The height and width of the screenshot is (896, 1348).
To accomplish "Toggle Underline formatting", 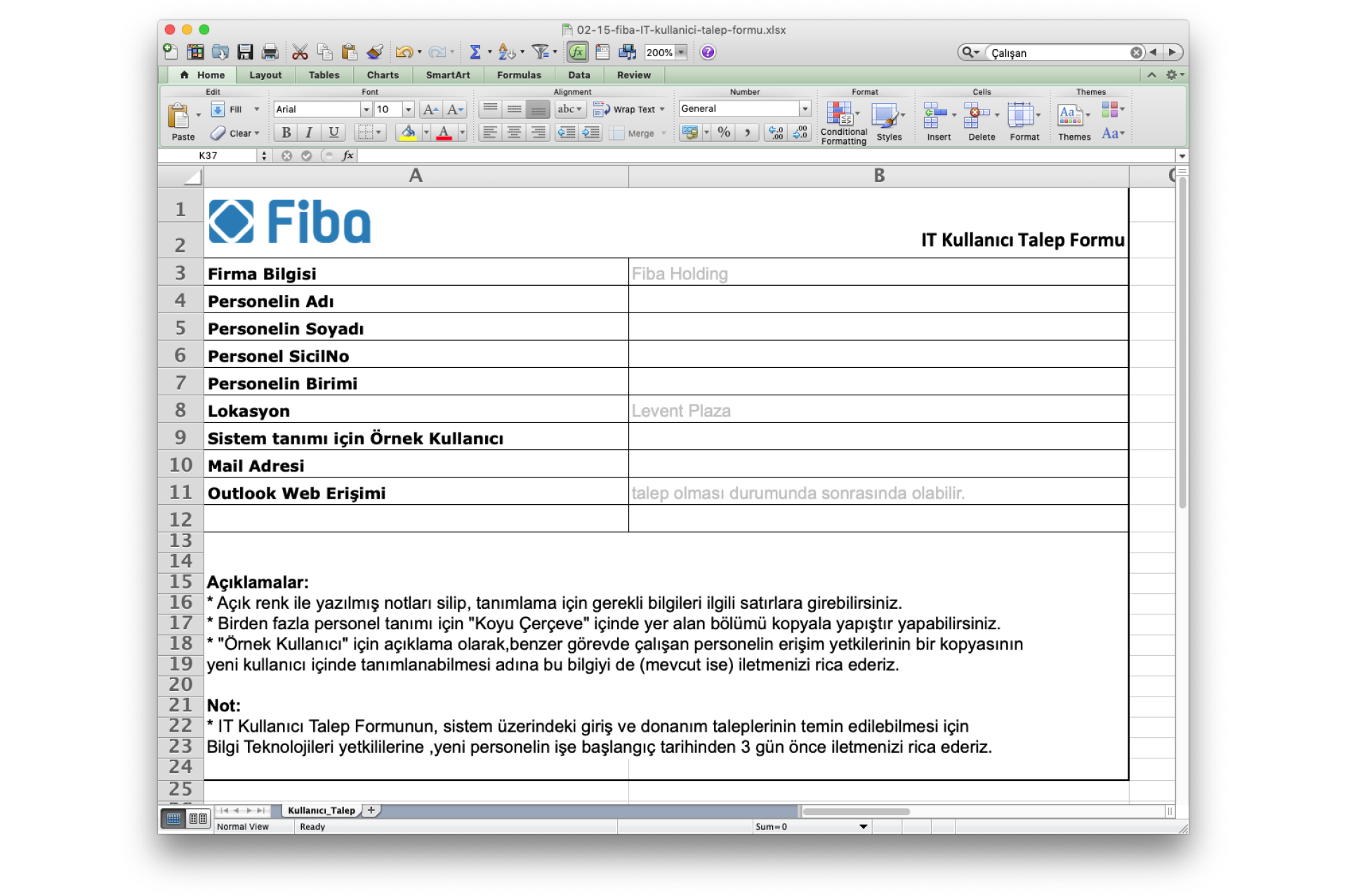I will pyautogui.click(x=333, y=132).
